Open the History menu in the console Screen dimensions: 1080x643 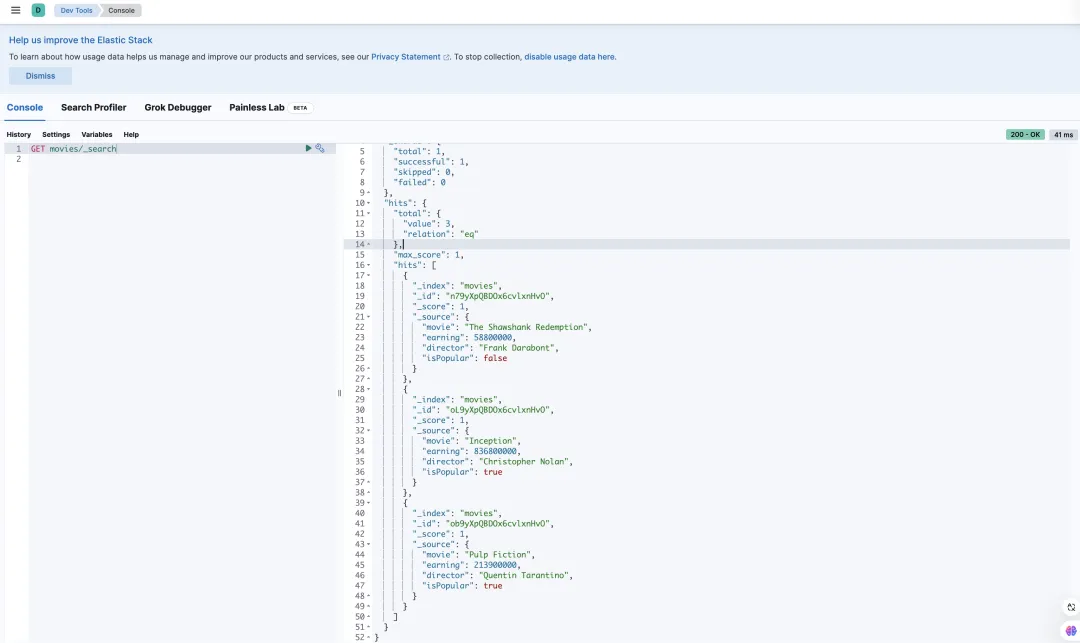coord(18,134)
